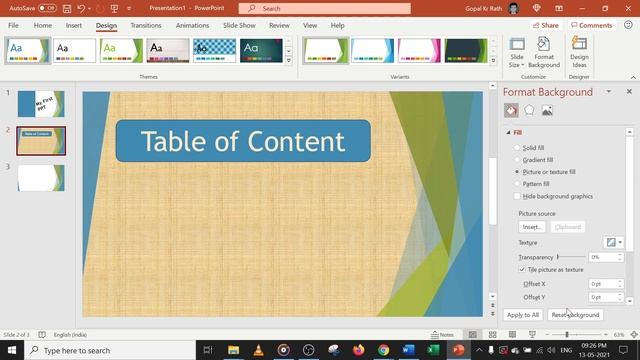Viewport: 640px width, 360px height.
Task: Switch to the Home tab
Action: pyautogui.click(x=42, y=25)
